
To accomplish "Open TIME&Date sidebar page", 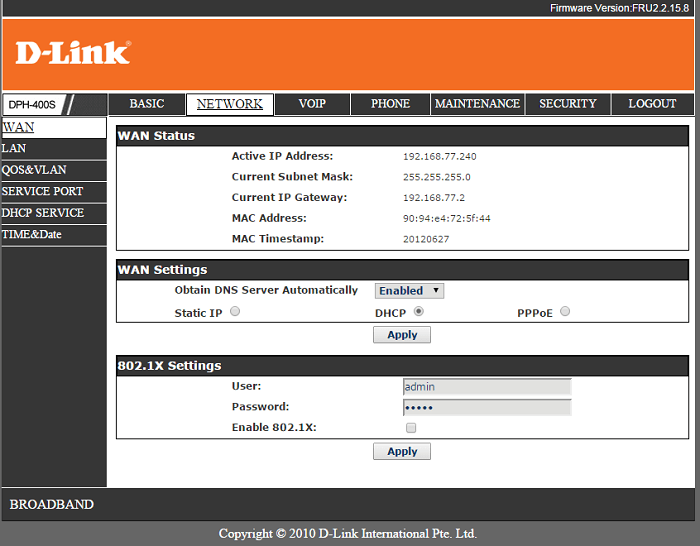I will click(54, 234).
